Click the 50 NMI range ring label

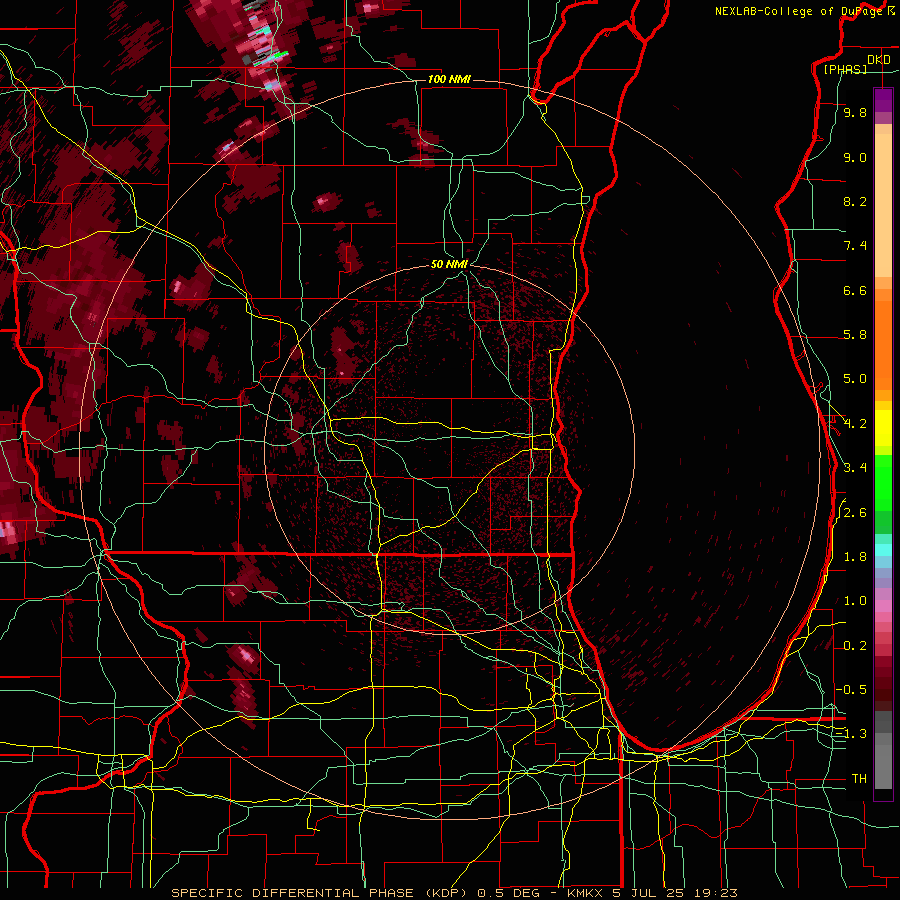(x=449, y=264)
